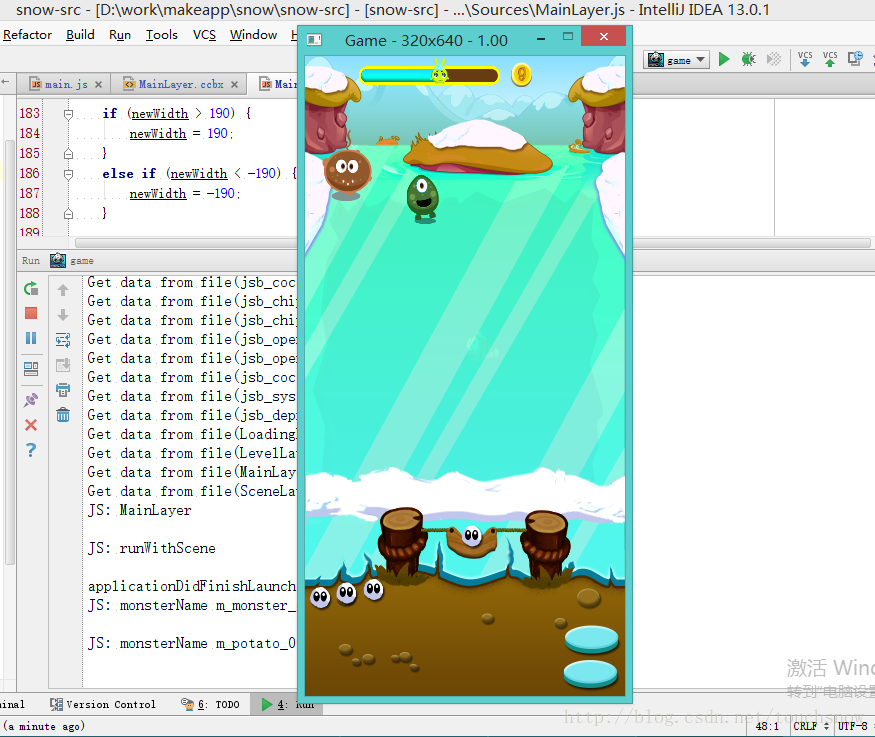Open the Window menu
Screen dimensions: 875x737
[x=253, y=35]
